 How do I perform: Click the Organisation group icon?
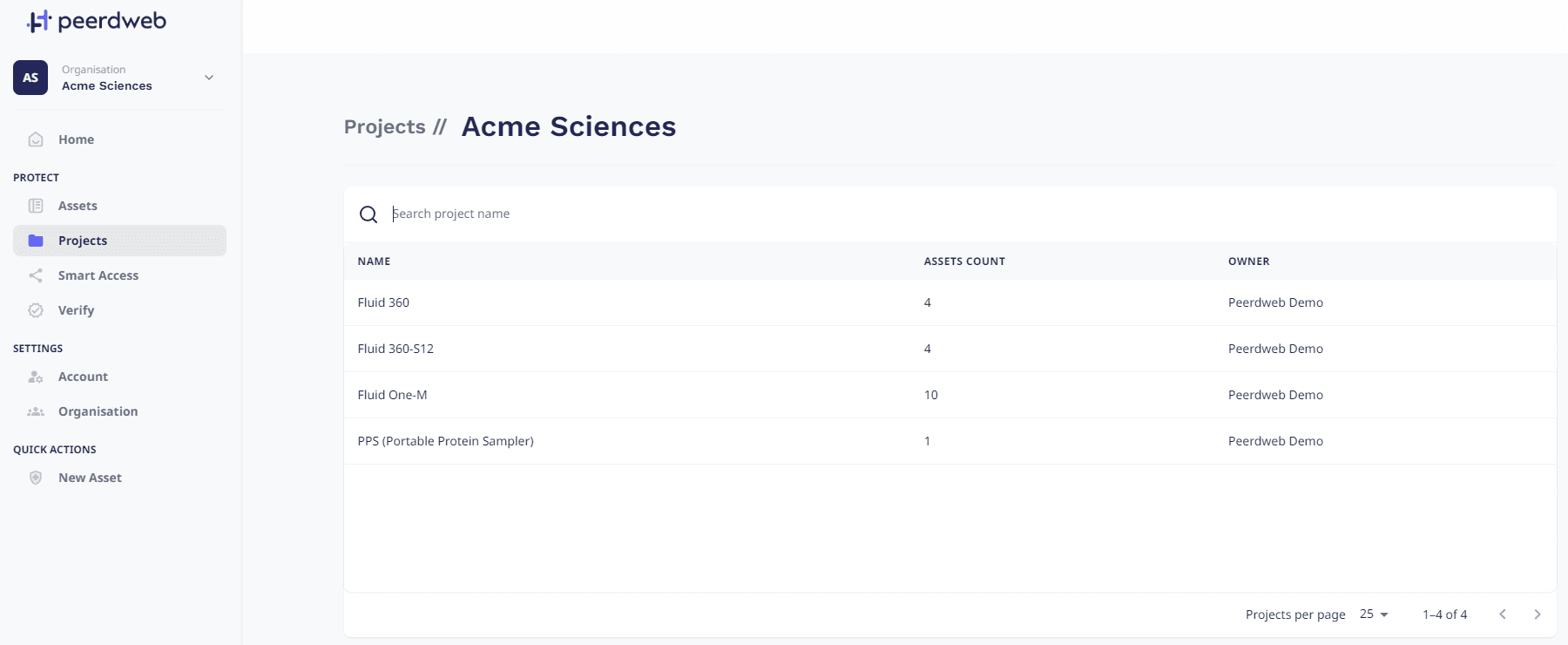pos(36,411)
